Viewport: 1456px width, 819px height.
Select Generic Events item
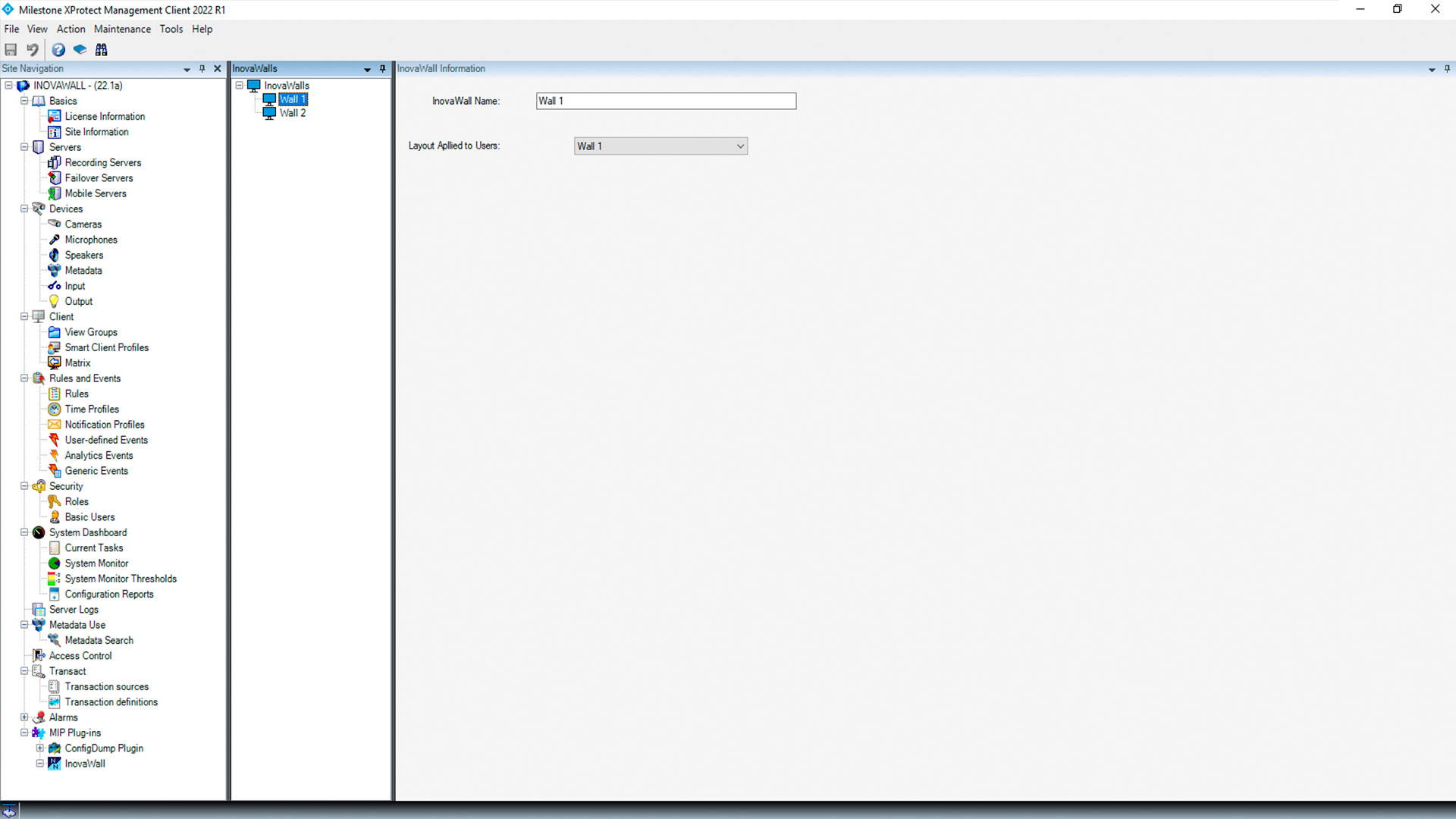click(x=96, y=471)
